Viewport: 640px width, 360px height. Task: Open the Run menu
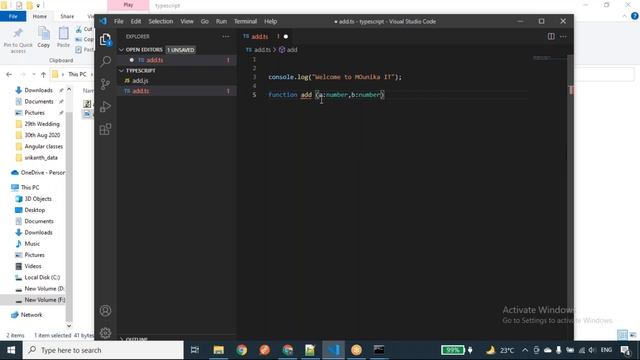(221, 21)
